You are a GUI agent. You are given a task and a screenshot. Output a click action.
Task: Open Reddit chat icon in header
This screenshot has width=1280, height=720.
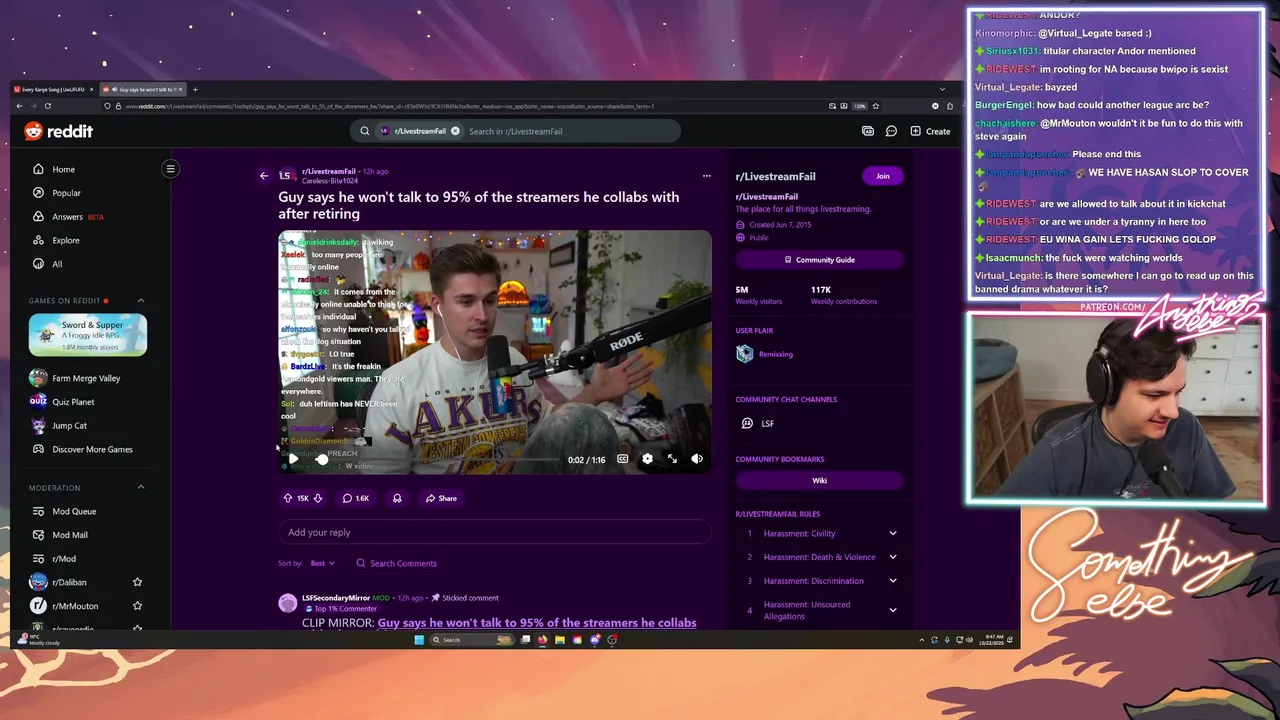pos(891,131)
